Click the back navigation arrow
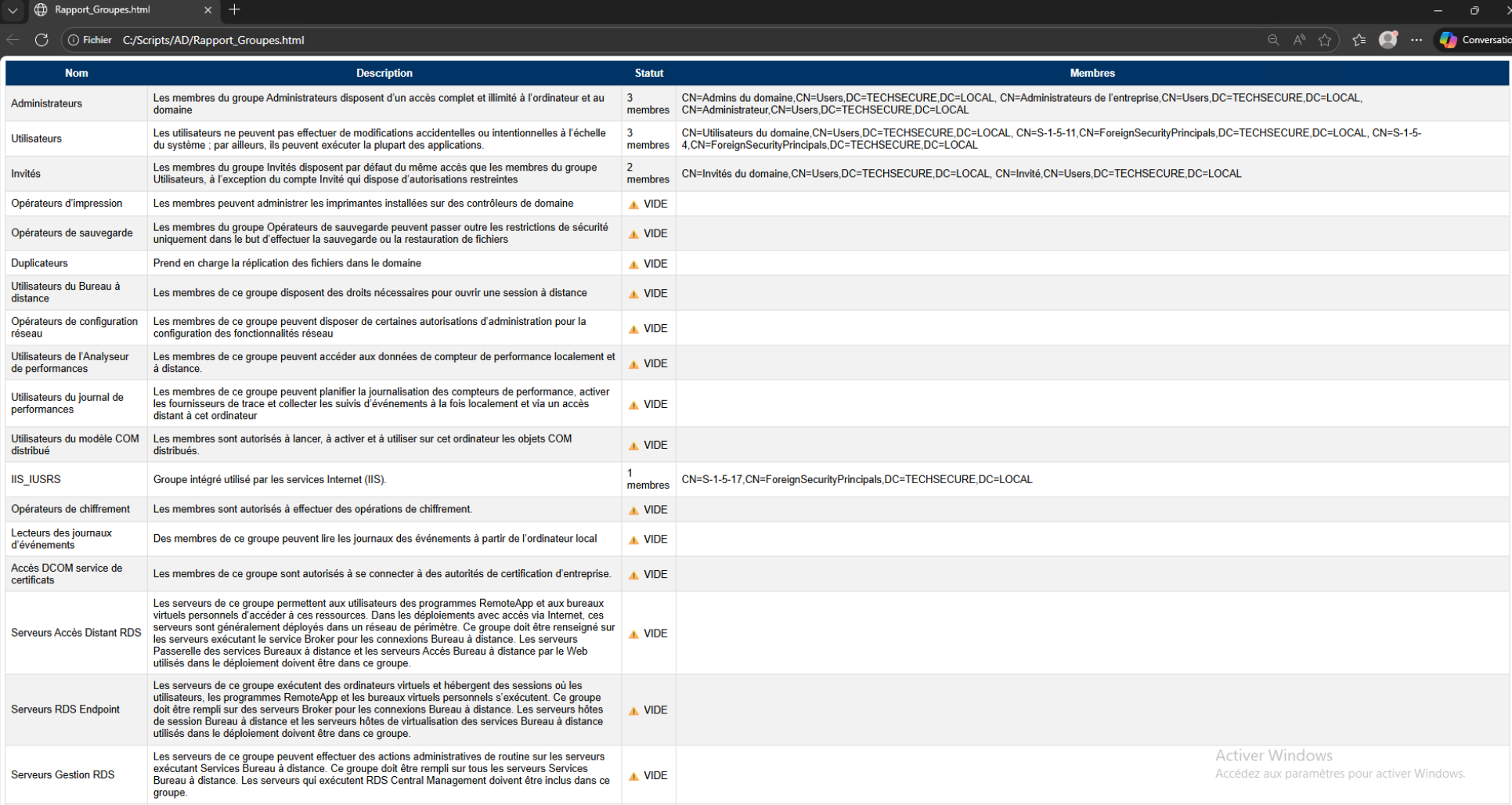This screenshot has width=1512, height=805. (x=13, y=40)
